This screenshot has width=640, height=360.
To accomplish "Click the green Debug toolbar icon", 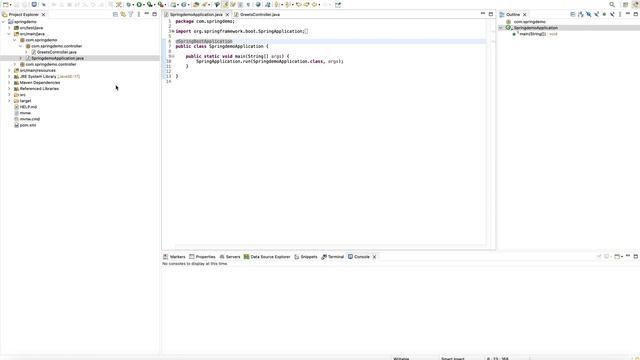I will pyautogui.click(x=129, y=4).
